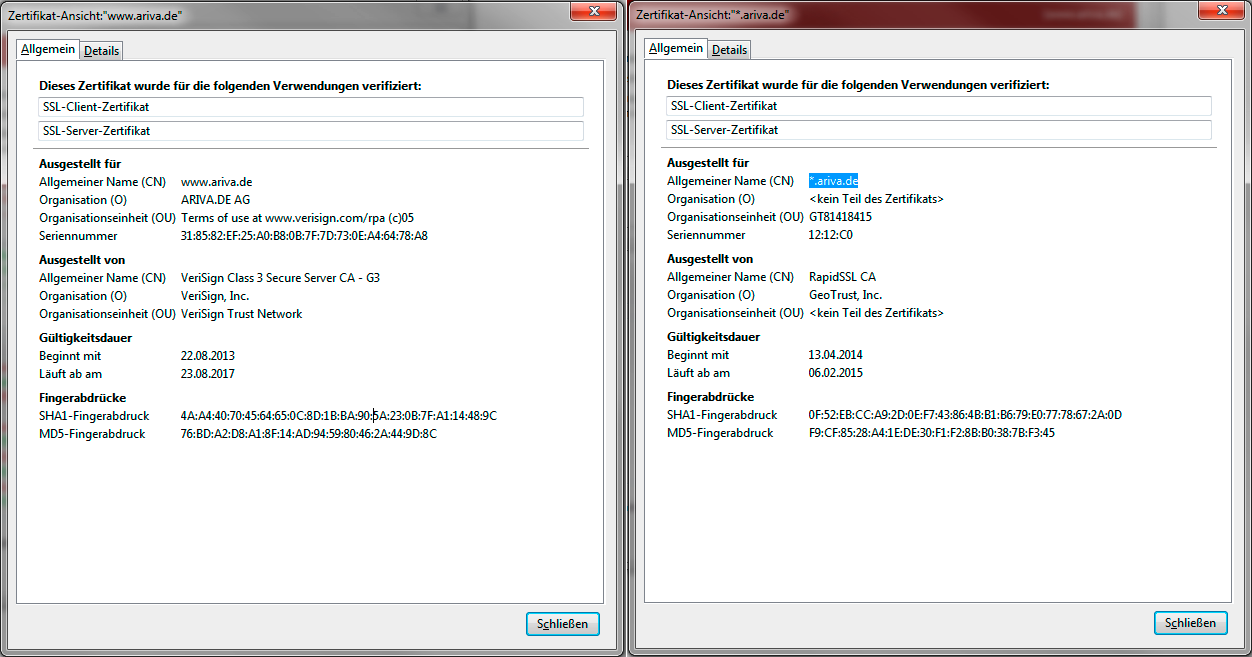Click 'Fingerabdrücke' heading in *.ariva.de window
Image resolution: width=1252 pixels, height=657 pixels.
click(x=711, y=397)
